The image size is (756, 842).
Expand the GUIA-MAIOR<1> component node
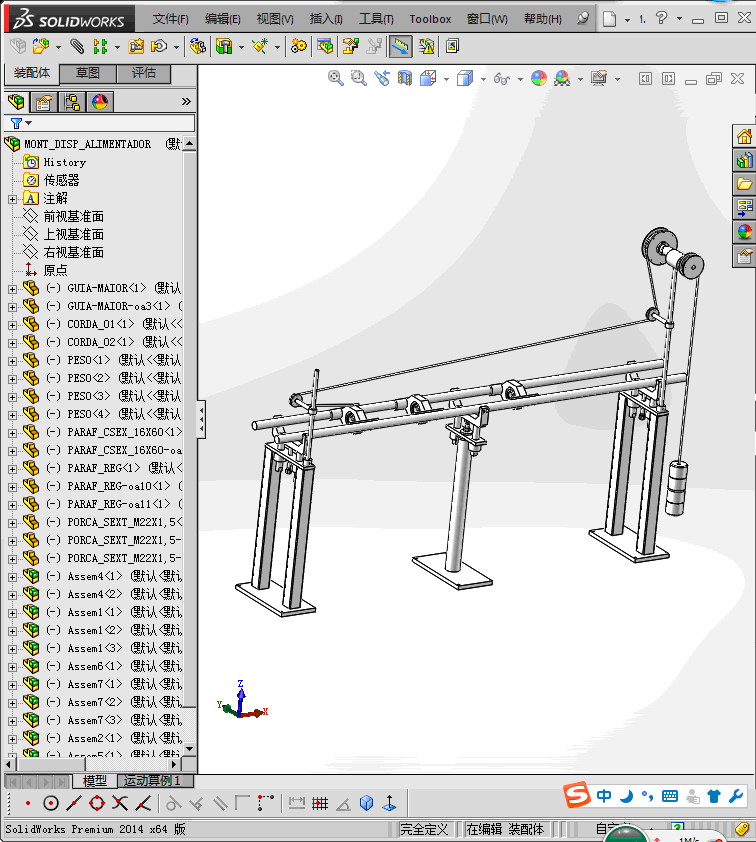coord(12,289)
